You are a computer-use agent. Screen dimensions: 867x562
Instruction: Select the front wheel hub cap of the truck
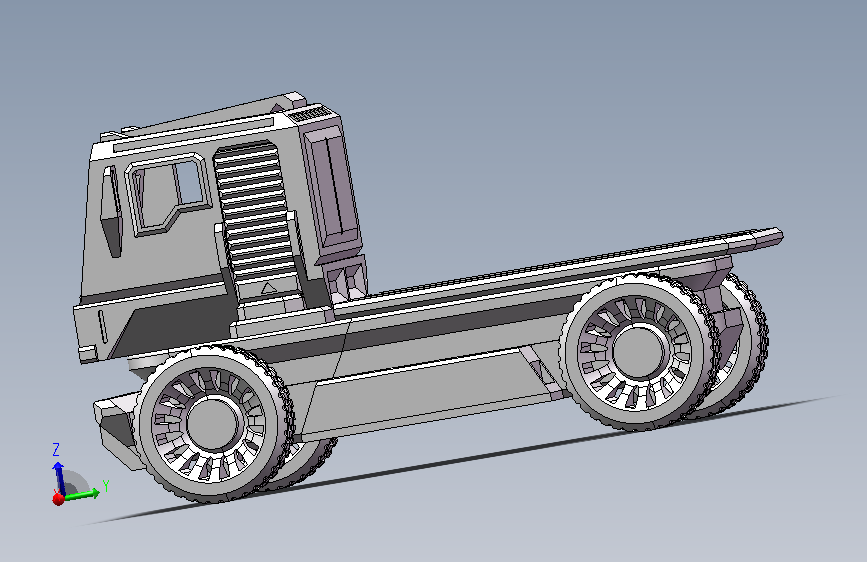point(213,424)
